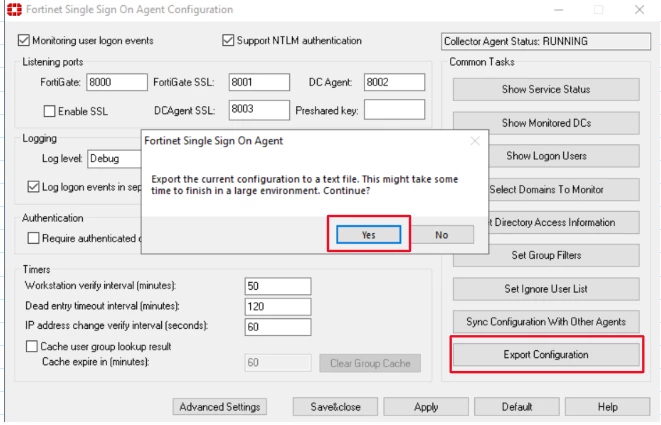Click the FortiGate SSL port field 8001

pos(259,82)
